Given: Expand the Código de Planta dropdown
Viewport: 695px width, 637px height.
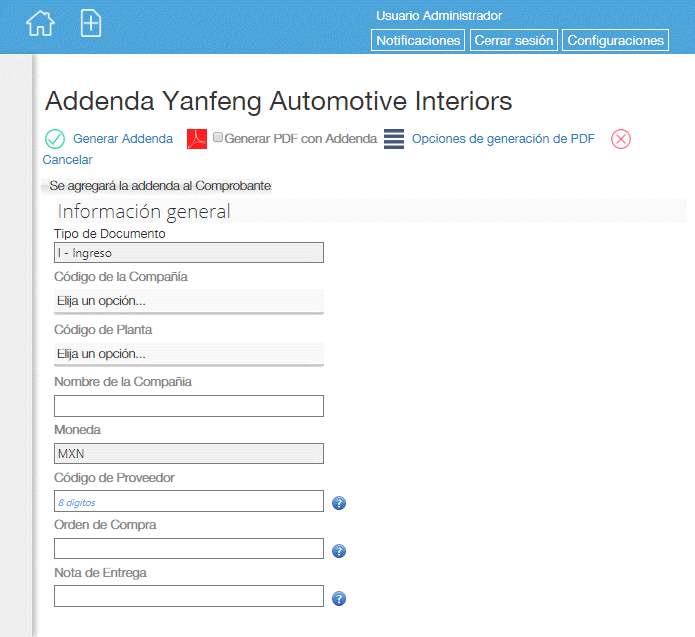Looking at the screenshot, I should [x=189, y=354].
